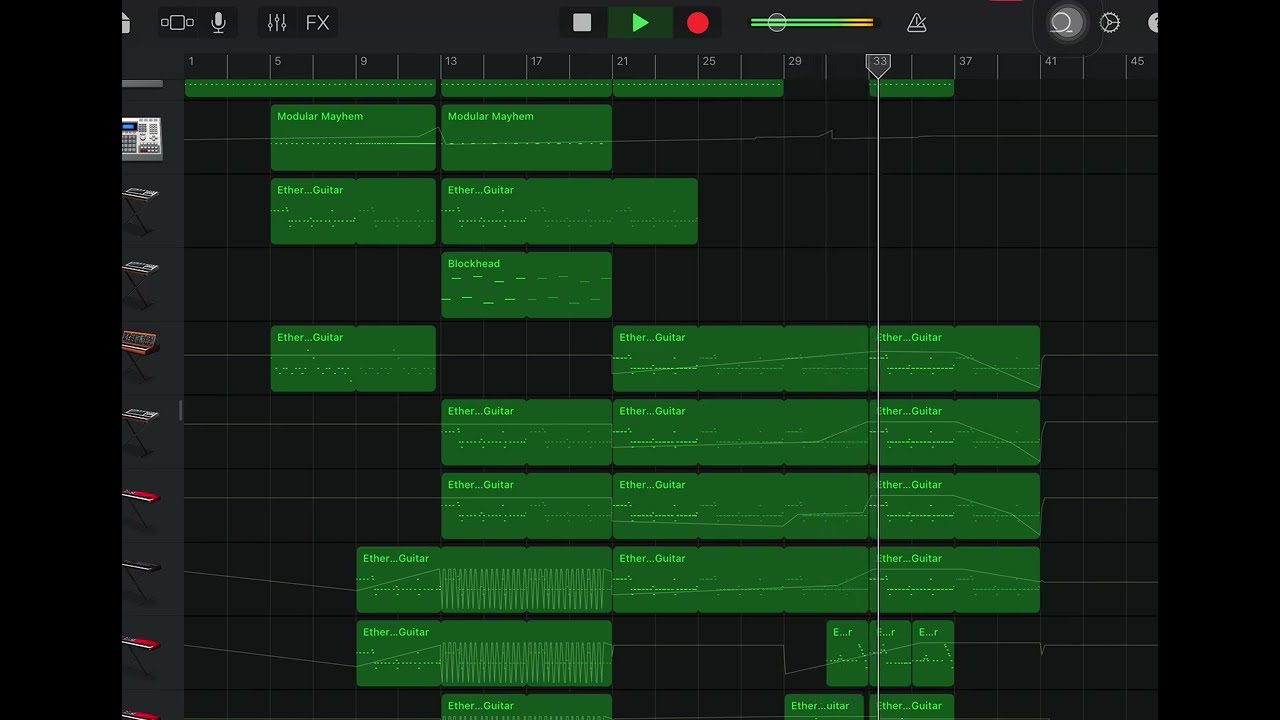Select the Ether...uitar region at bar 29
The height and width of the screenshot is (720, 1280).
(824, 707)
